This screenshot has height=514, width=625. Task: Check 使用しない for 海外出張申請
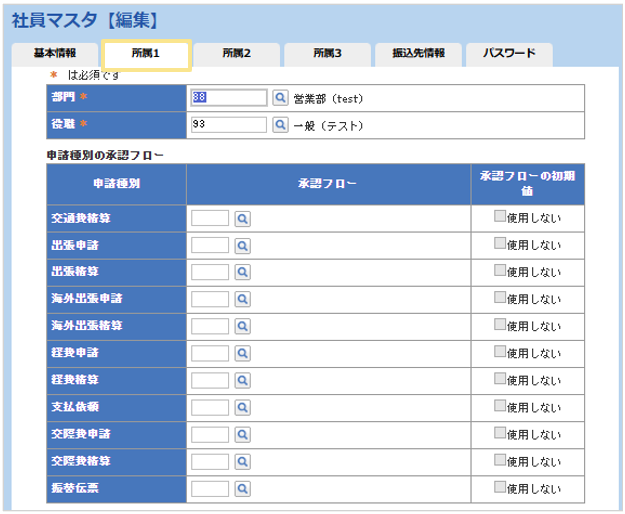pos(500,297)
